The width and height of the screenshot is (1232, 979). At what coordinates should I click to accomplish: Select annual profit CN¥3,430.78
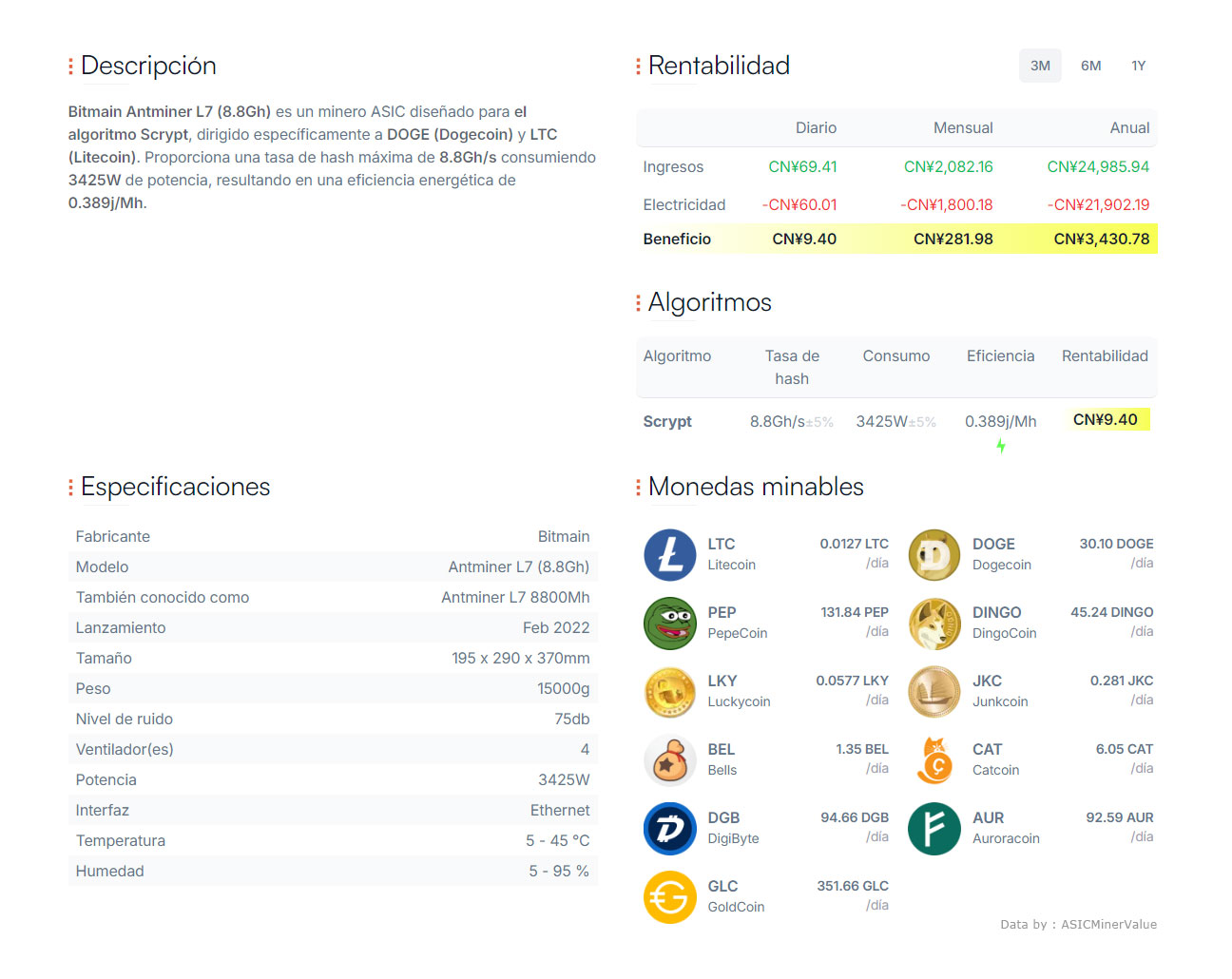(x=1102, y=239)
